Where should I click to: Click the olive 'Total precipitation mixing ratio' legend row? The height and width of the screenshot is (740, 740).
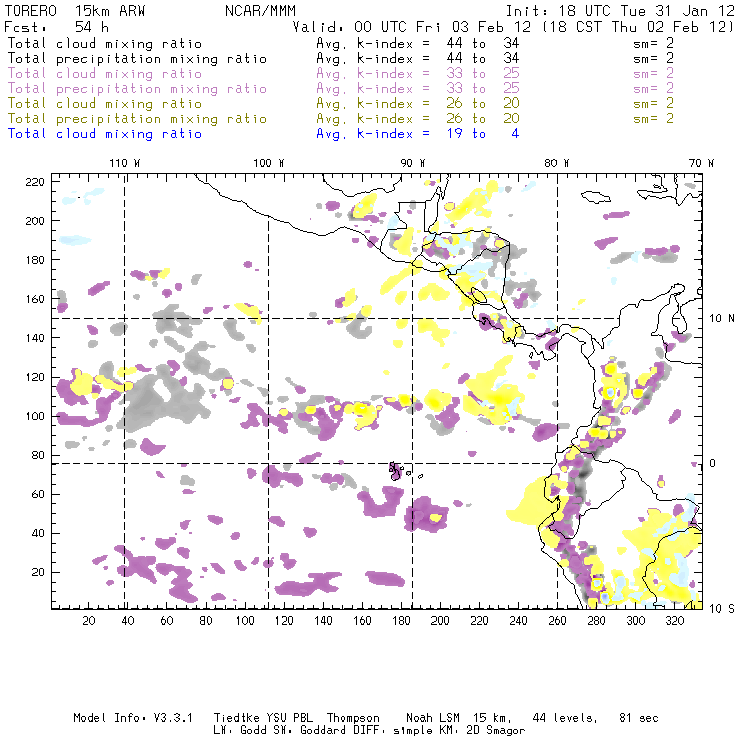(339, 118)
